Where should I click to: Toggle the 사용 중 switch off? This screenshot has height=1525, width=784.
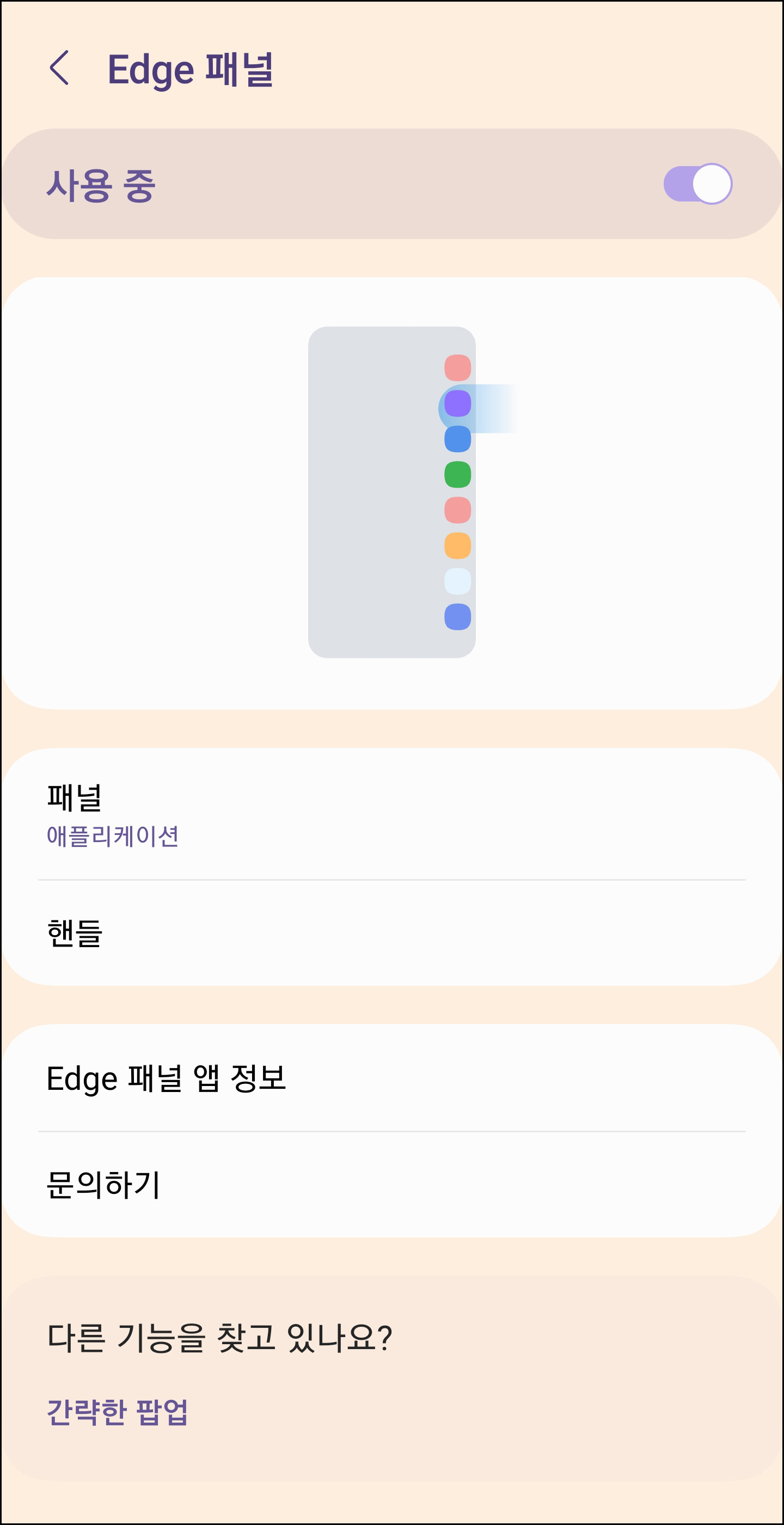pyautogui.click(x=697, y=184)
